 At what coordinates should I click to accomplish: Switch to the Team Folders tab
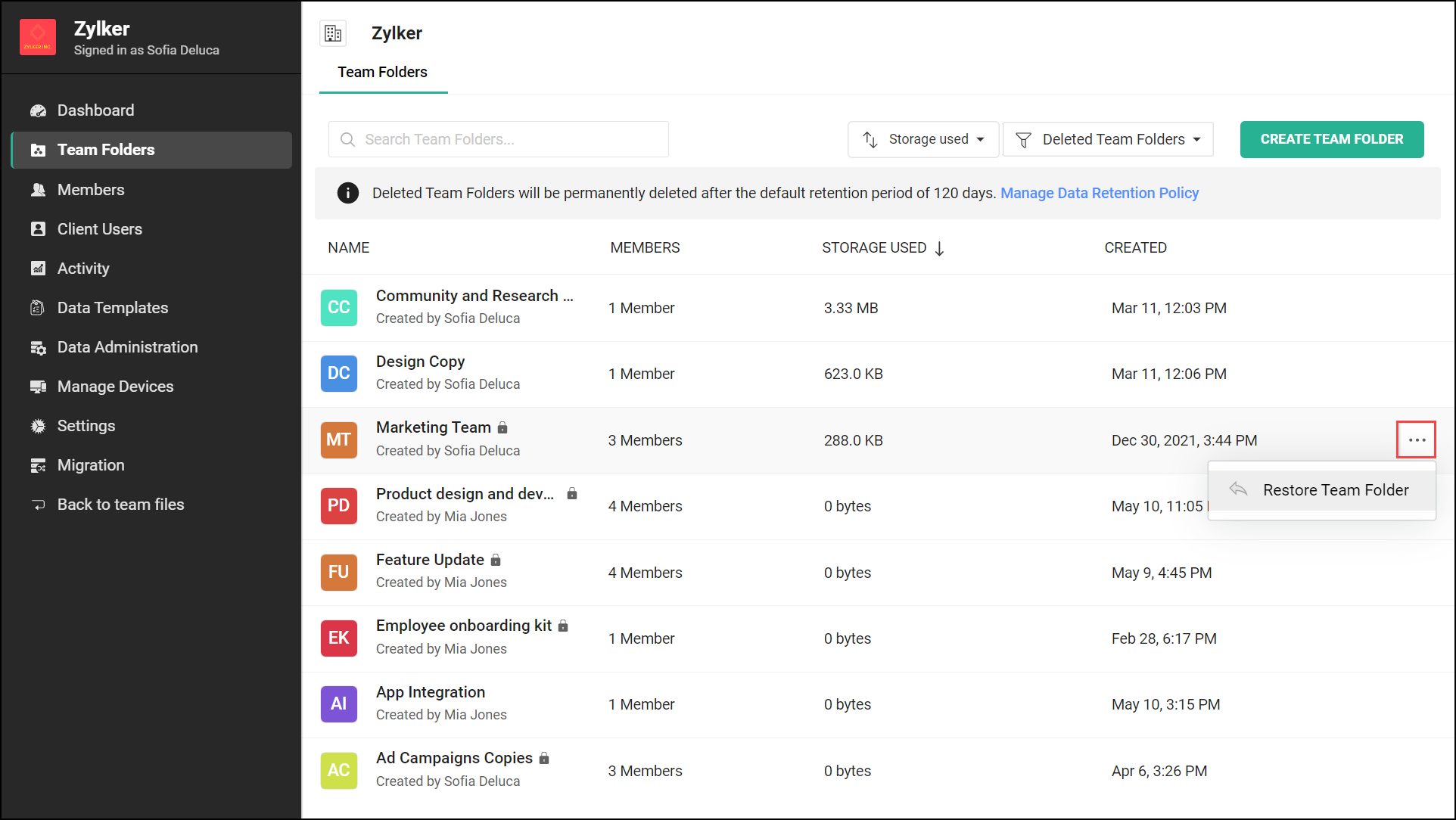tap(382, 72)
